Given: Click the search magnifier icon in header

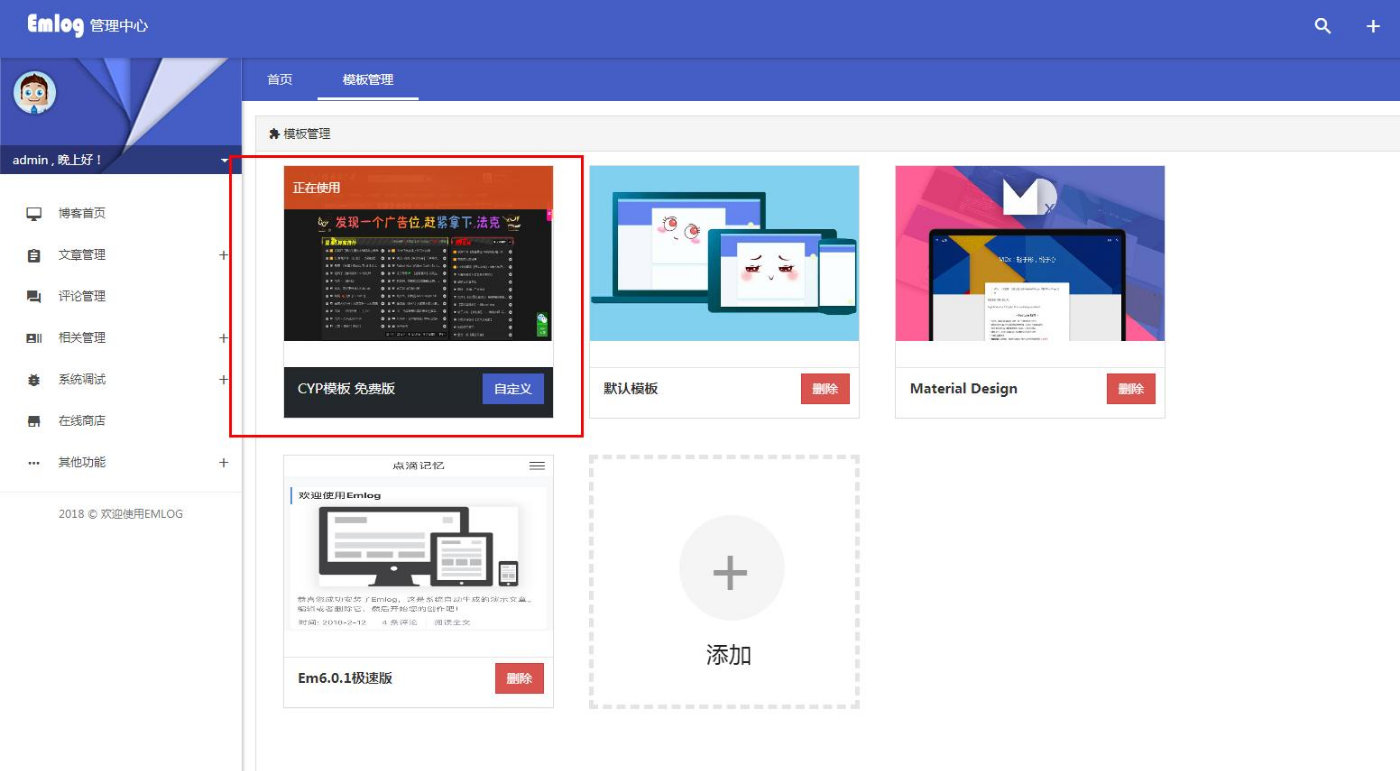Looking at the screenshot, I should (x=1323, y=27).
